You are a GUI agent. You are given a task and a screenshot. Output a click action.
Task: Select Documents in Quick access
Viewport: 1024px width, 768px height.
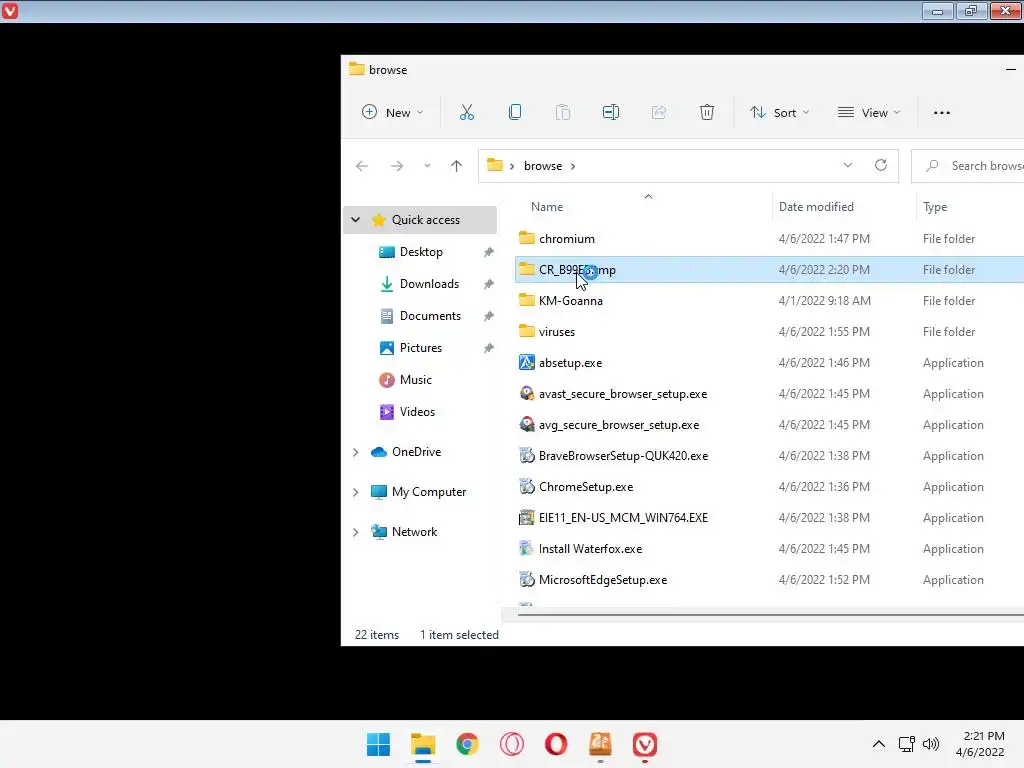click(430, 315)
